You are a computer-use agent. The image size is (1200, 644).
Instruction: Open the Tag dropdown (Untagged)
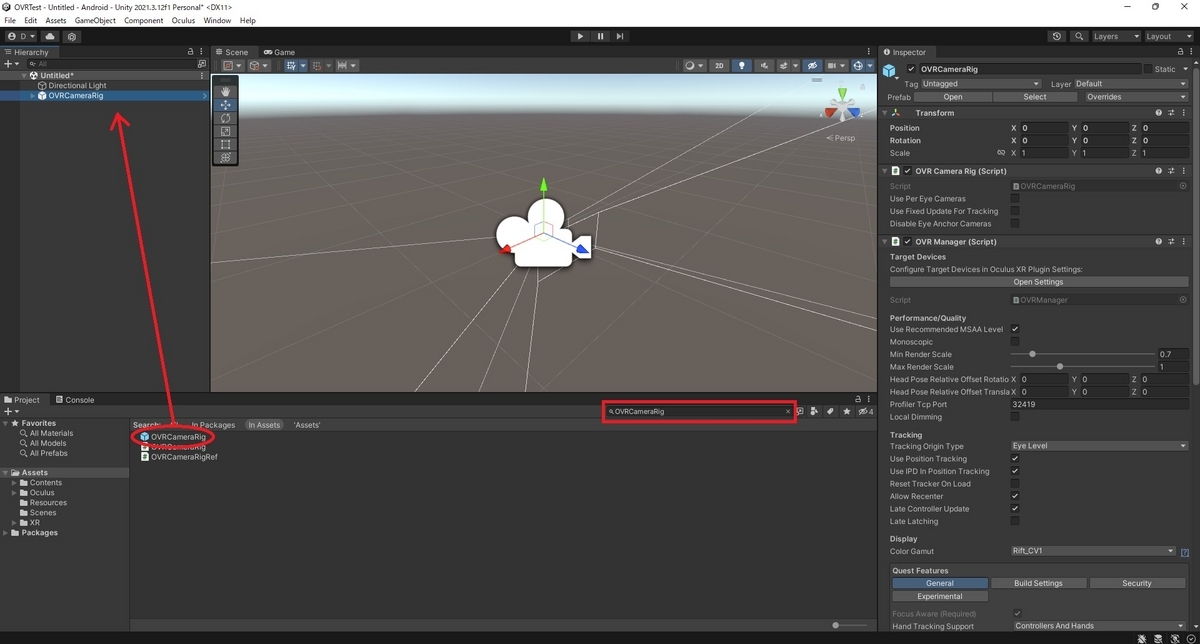[x=981, y=84]
